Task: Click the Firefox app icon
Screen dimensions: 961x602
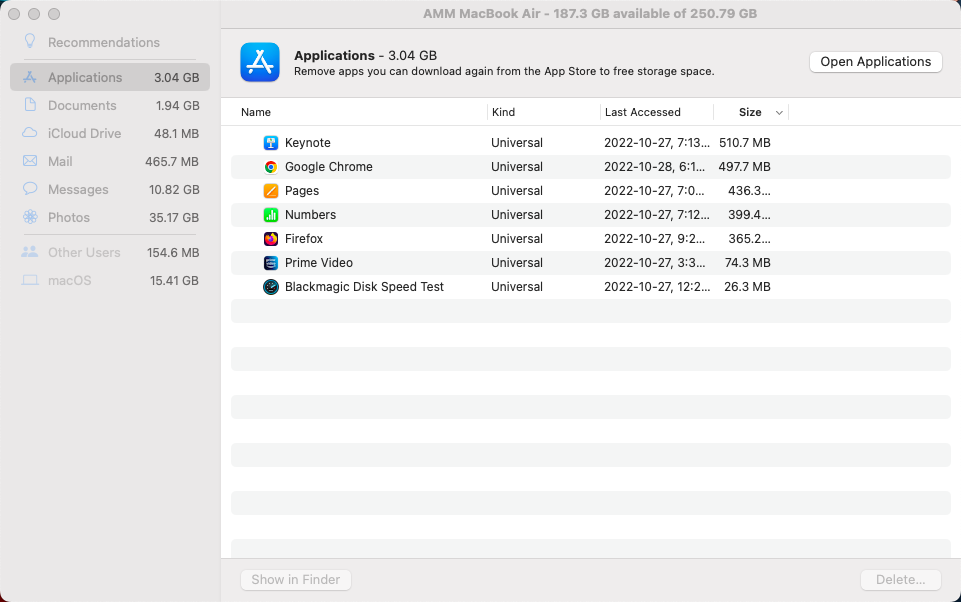Action: coord(271,238)
